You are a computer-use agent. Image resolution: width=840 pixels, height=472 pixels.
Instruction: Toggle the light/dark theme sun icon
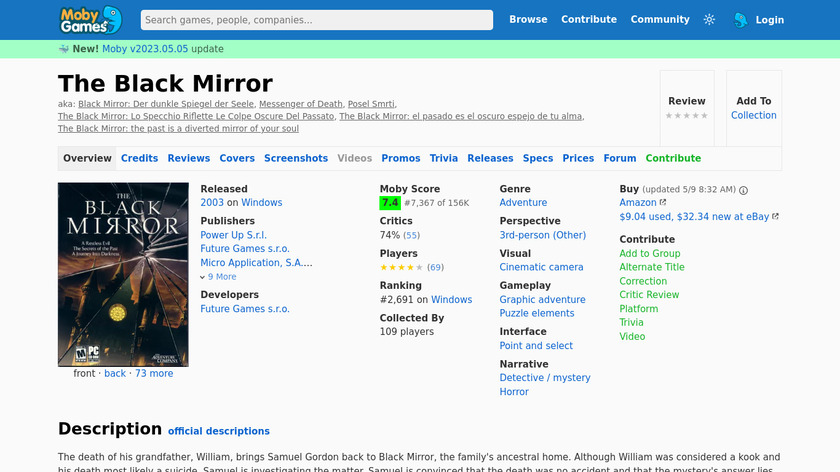709,20
